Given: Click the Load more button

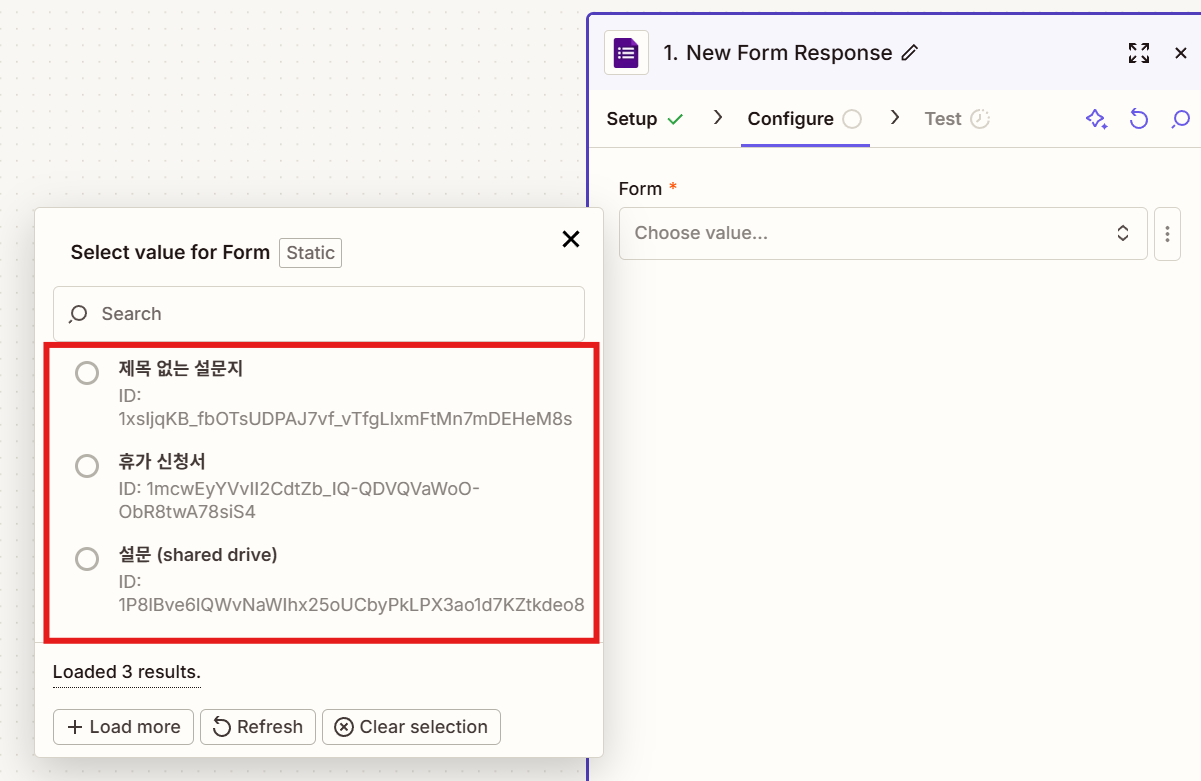Looking at the screenshot, I should click(124, 727).
